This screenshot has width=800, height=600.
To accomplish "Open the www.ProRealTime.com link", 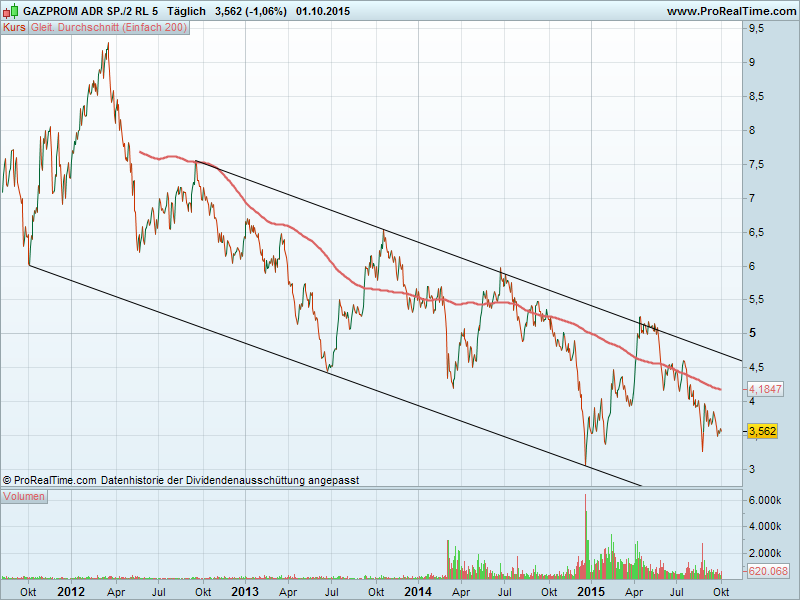I will coord(730,11).
